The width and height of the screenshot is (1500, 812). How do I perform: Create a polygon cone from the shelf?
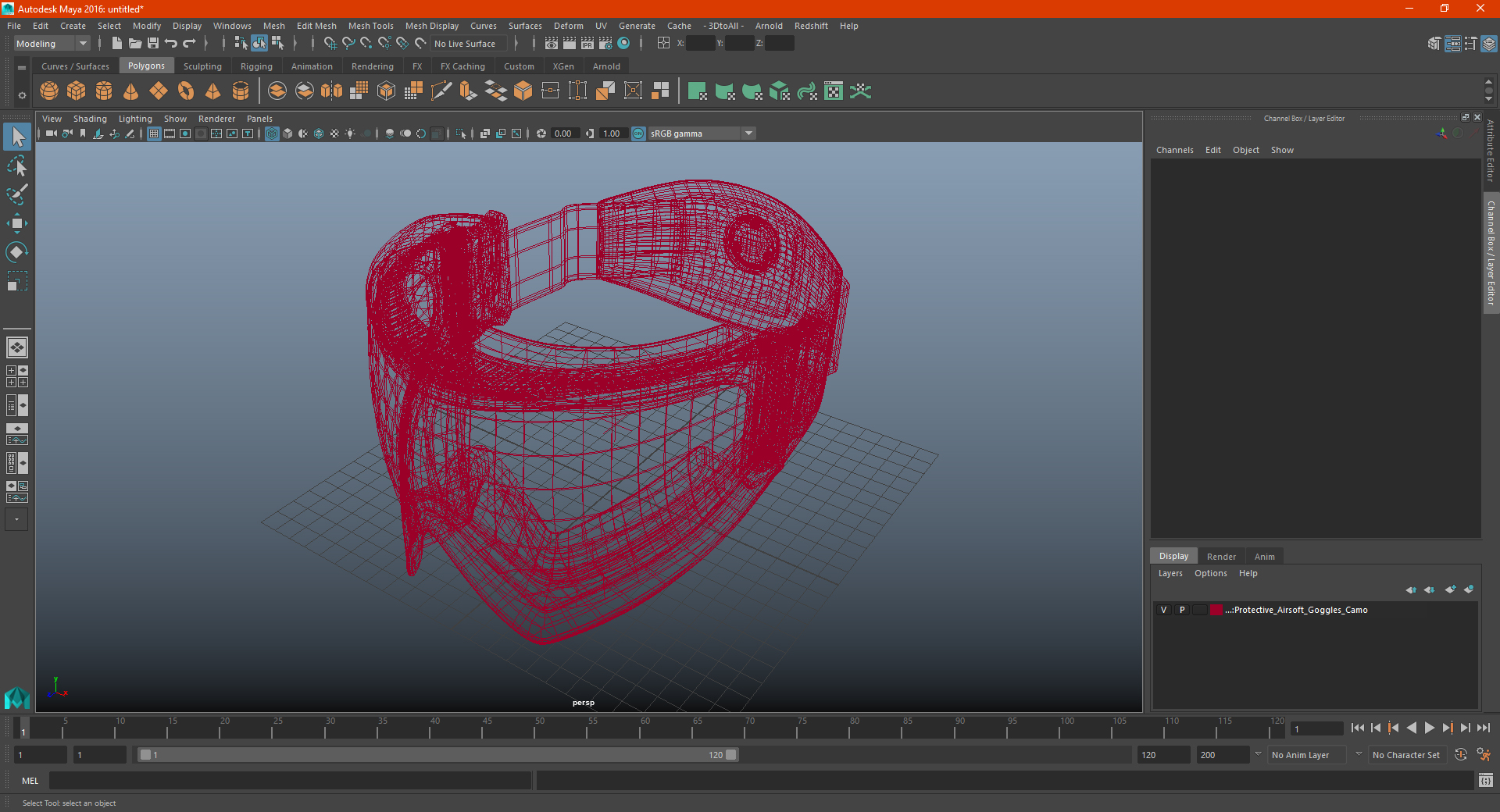(x=131, y=91)
